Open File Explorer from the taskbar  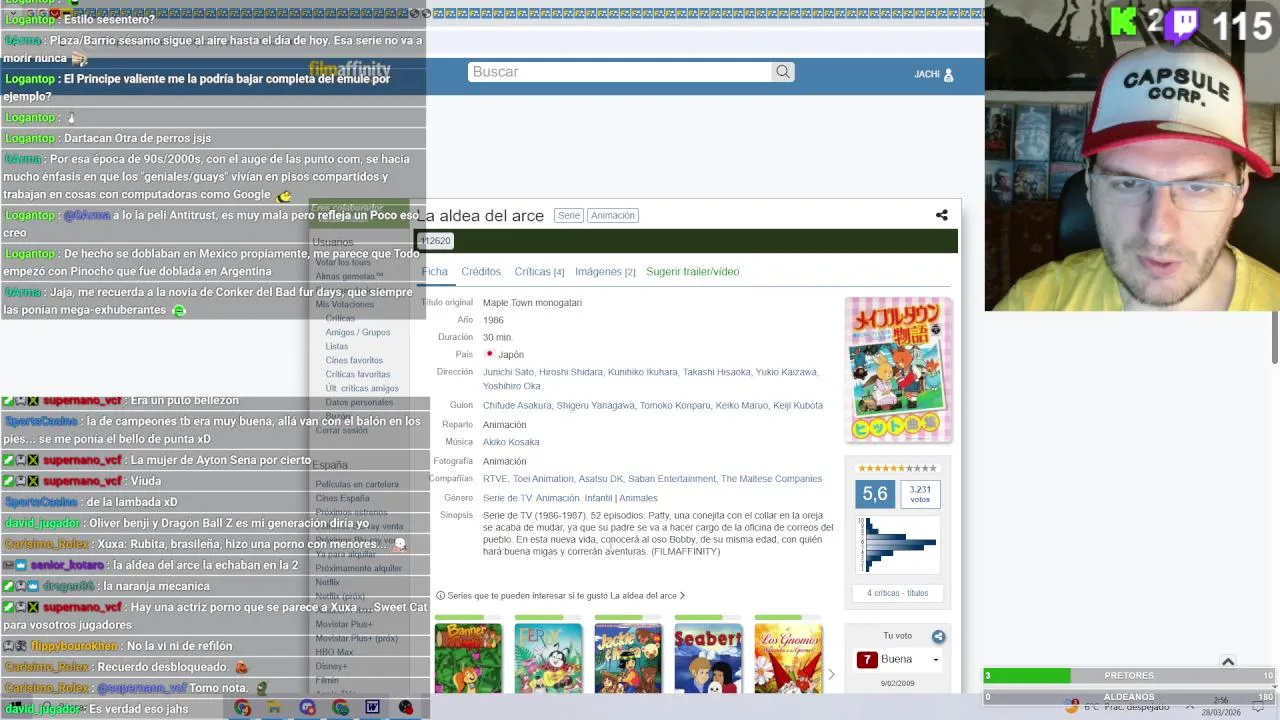click(x=274, y=708)
